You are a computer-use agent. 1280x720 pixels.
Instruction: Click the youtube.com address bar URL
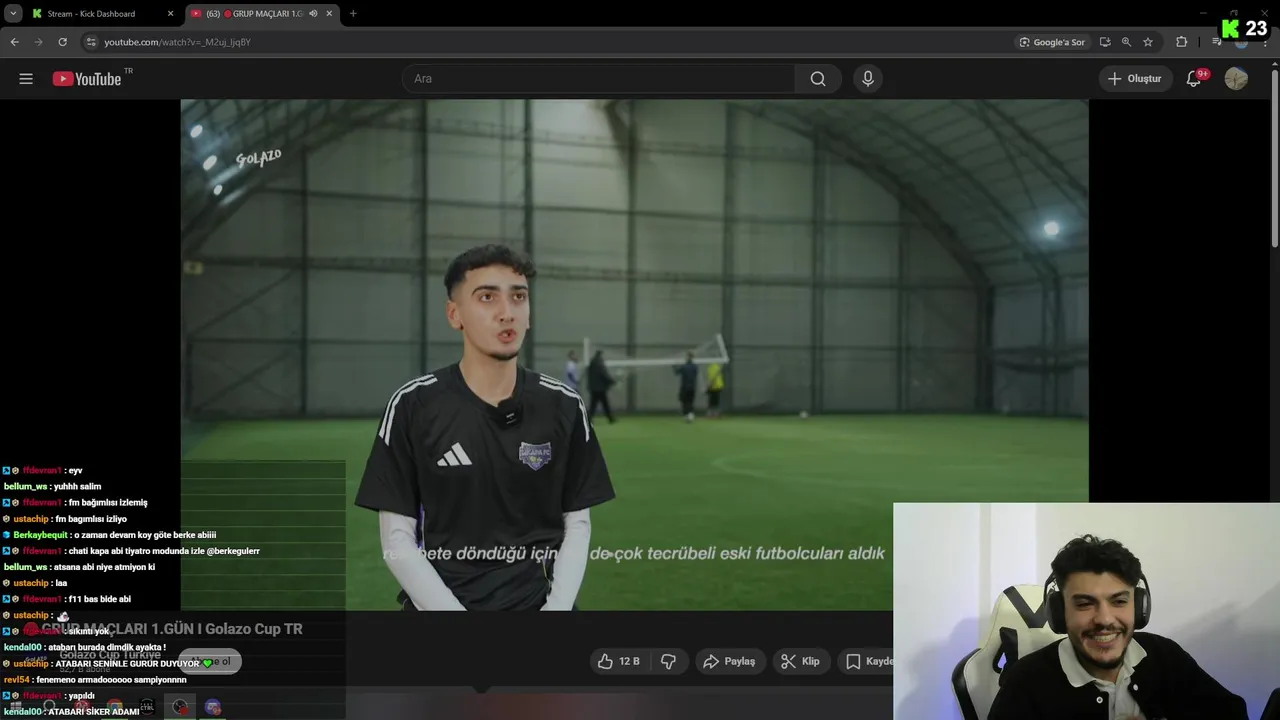(178, 42)
